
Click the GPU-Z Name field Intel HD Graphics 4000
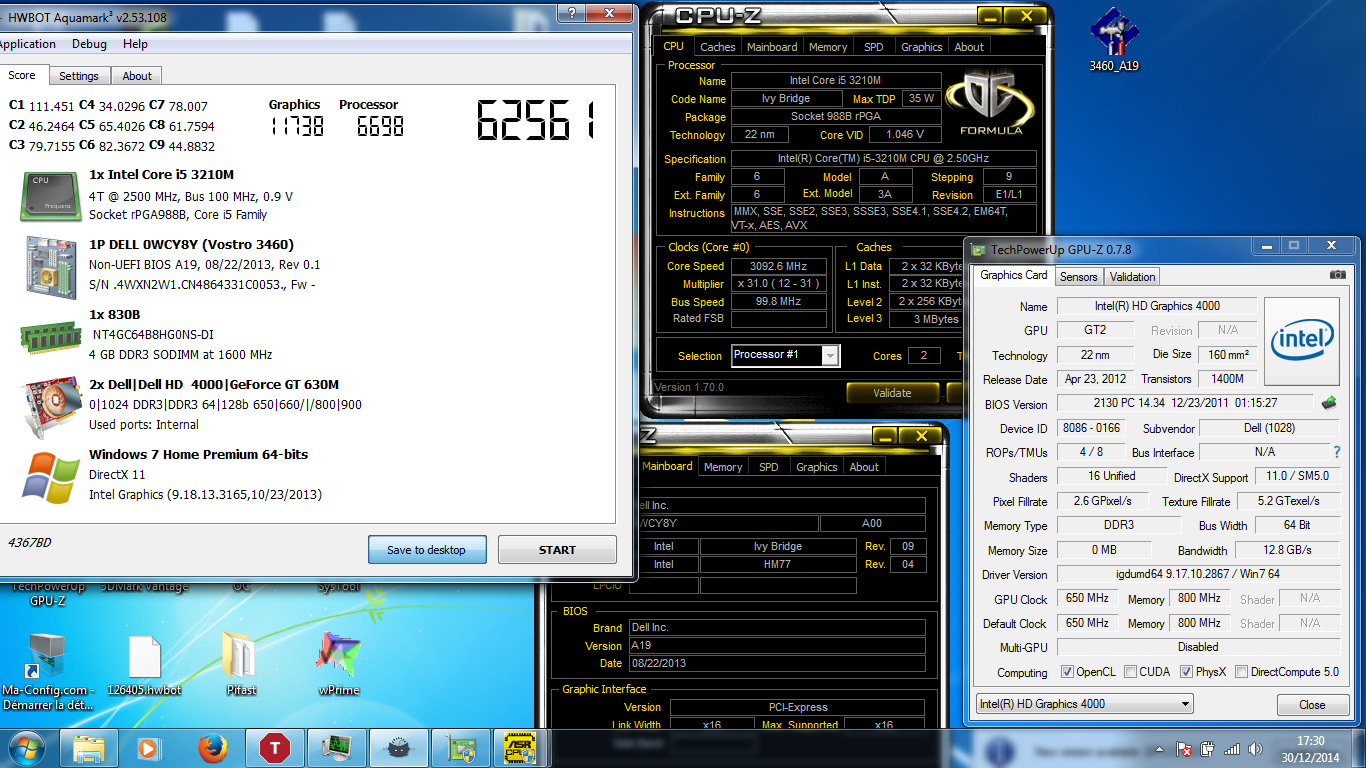pyautogui.click(x=1155, y=306)
